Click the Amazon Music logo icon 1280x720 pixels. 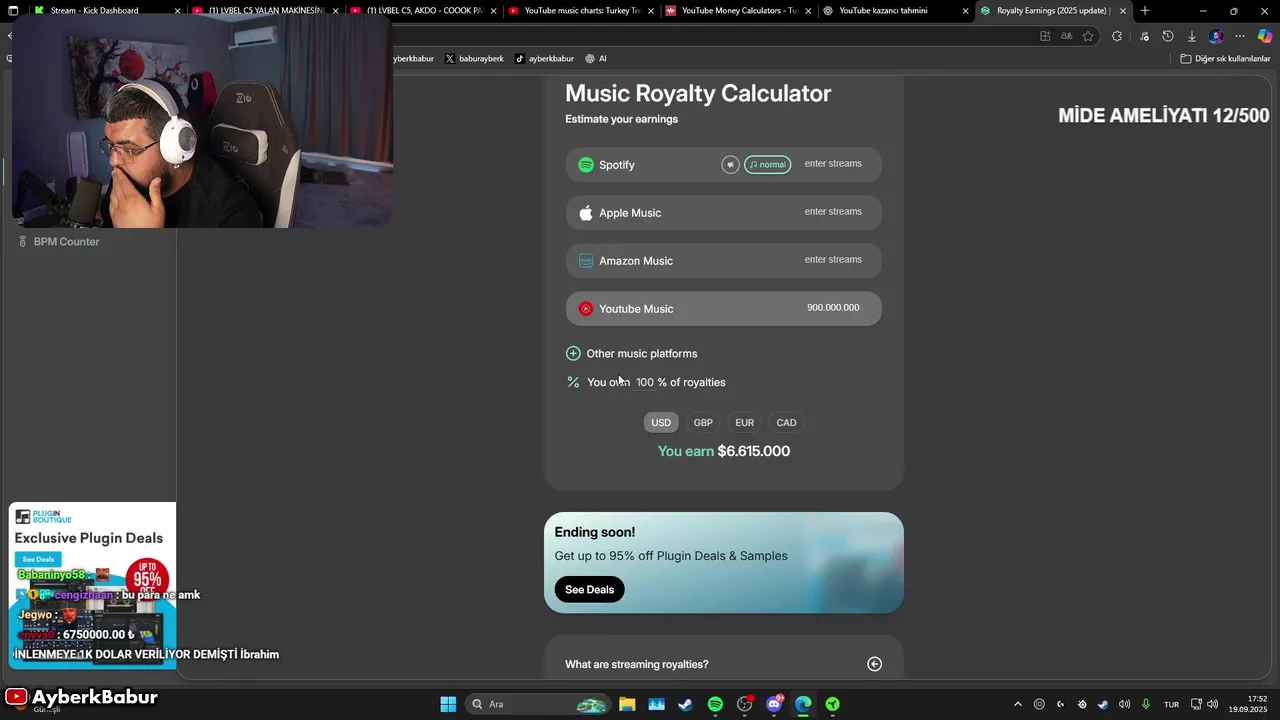tap(586, 261)
